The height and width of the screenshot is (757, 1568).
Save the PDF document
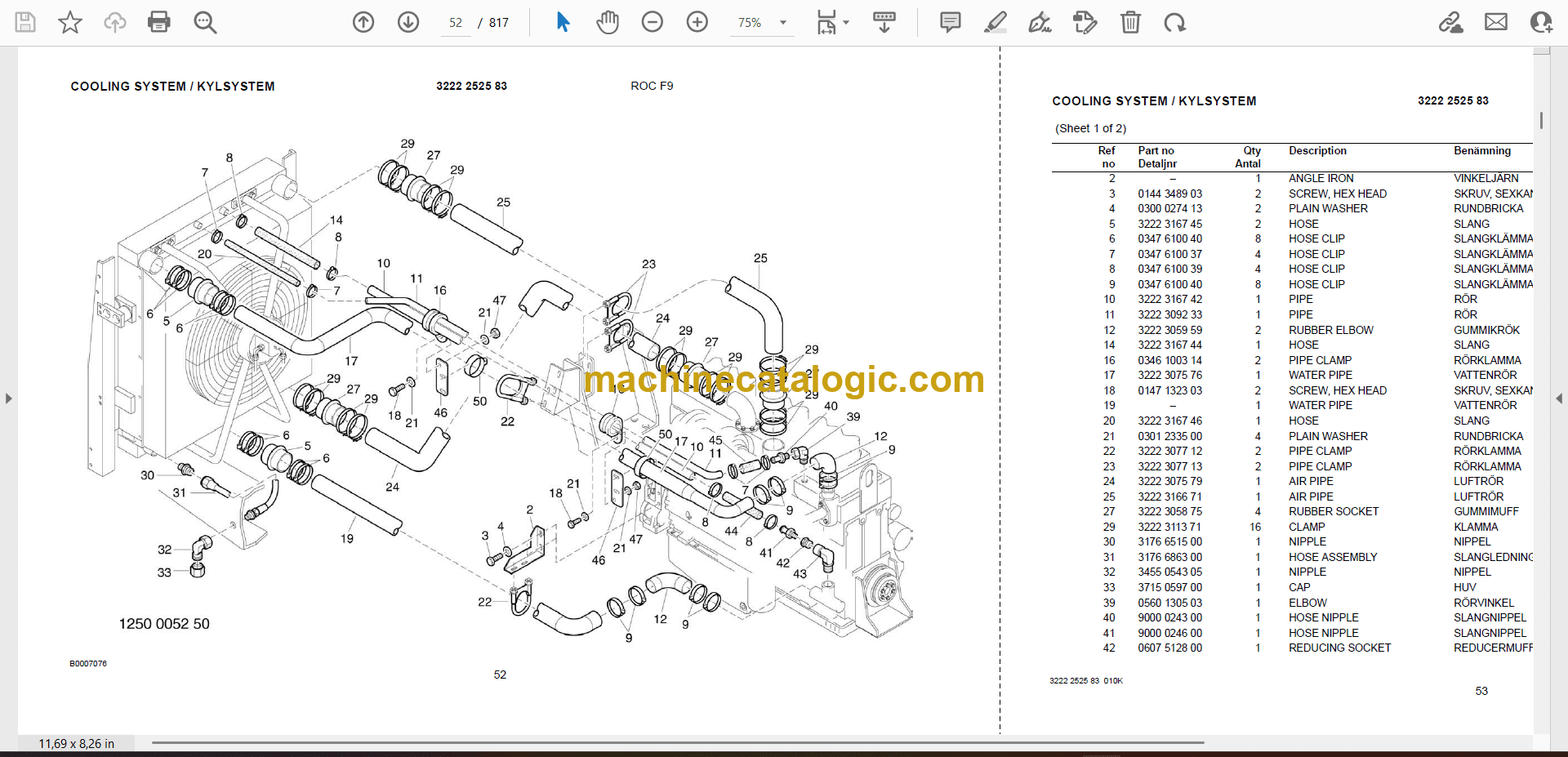click(x=25, y=22)
